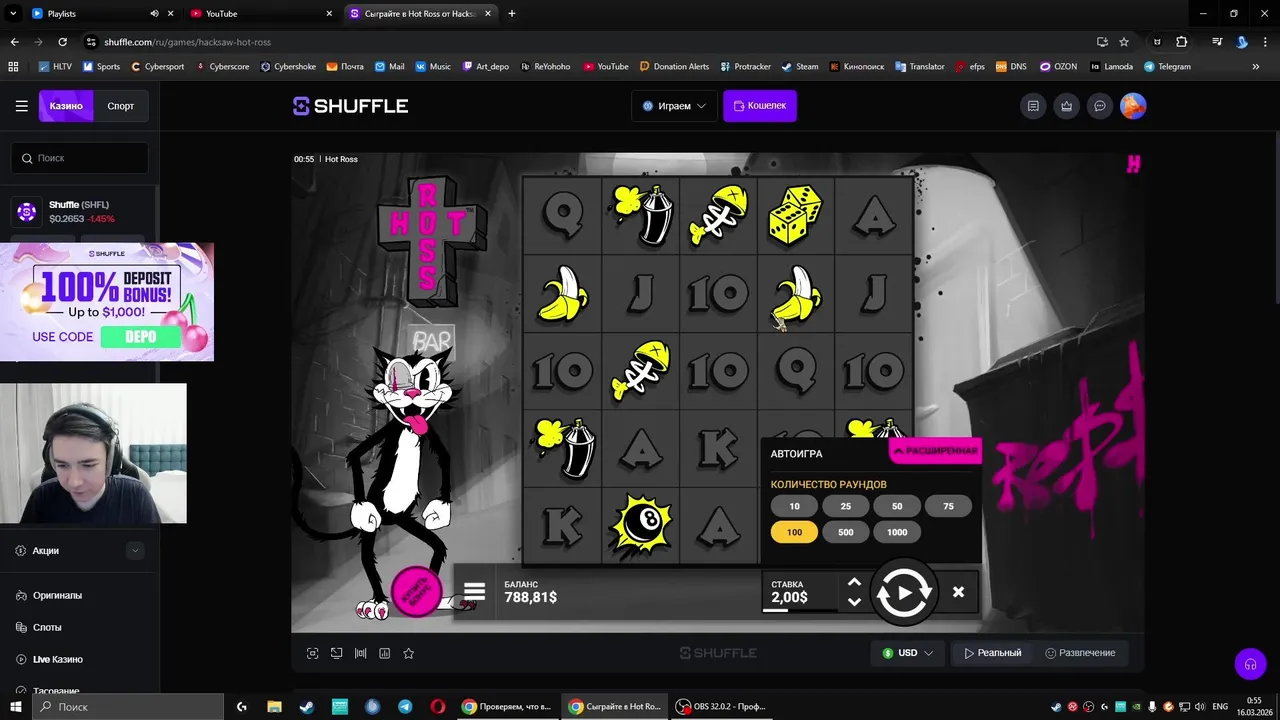
Task: Switch to Реальный play mode
Action: pos(993,653)
